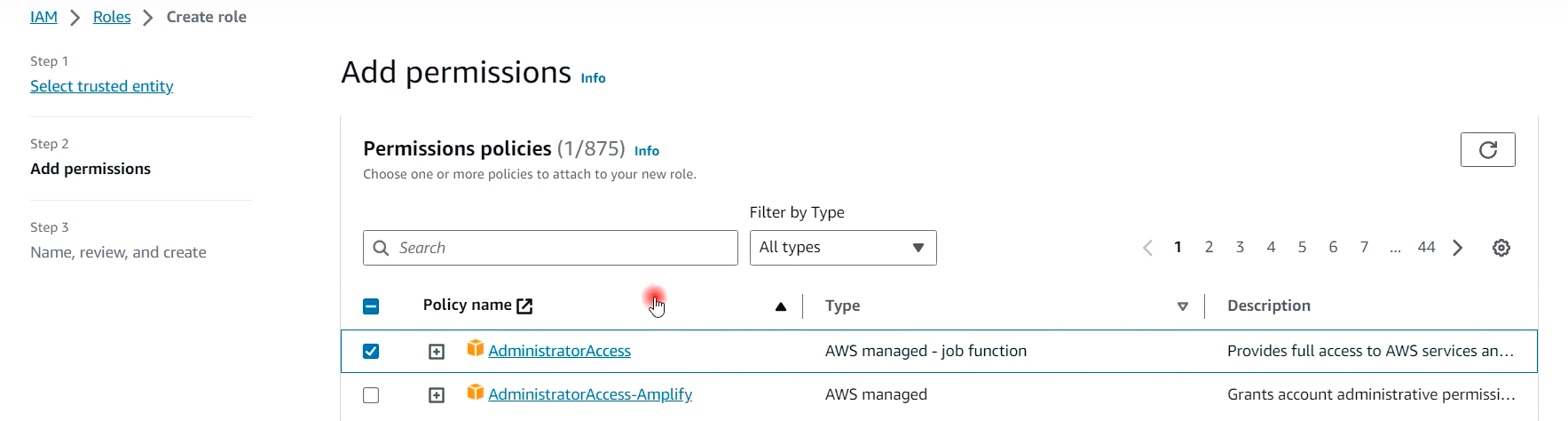
Task: Jump to page 44 of policies
Action: [1426, 248]
